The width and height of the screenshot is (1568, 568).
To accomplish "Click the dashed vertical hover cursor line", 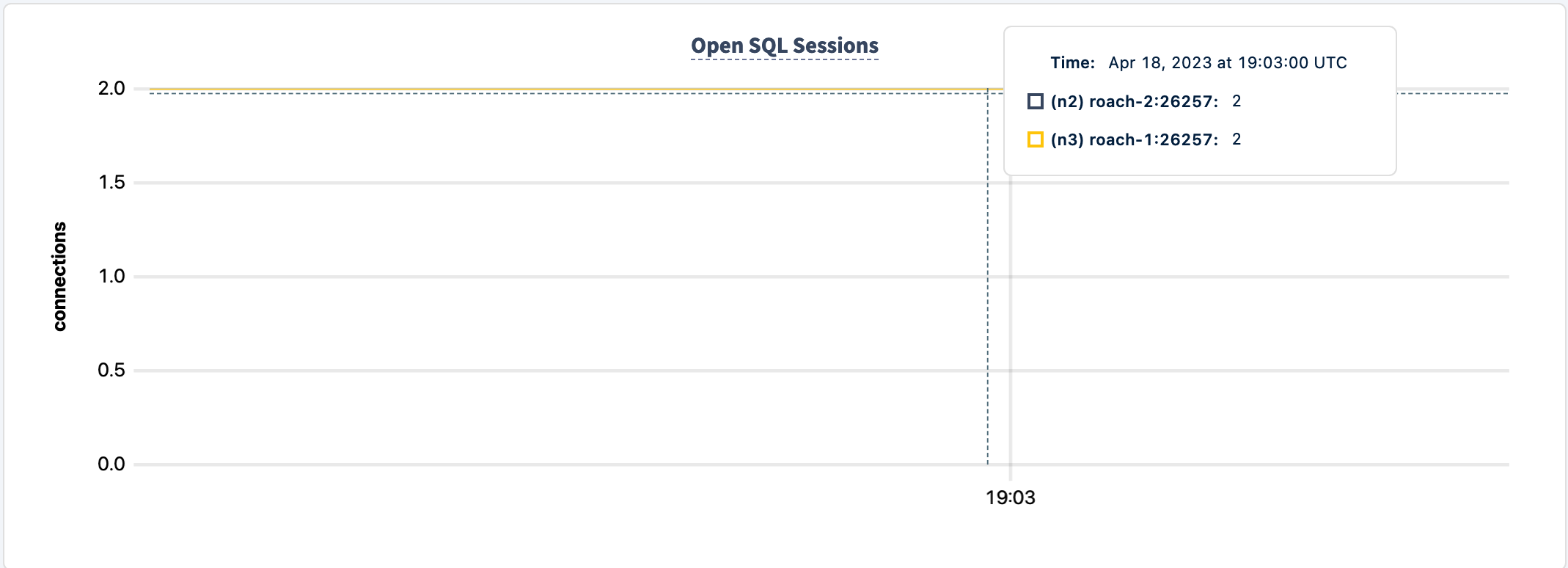I will pos(988,294).
